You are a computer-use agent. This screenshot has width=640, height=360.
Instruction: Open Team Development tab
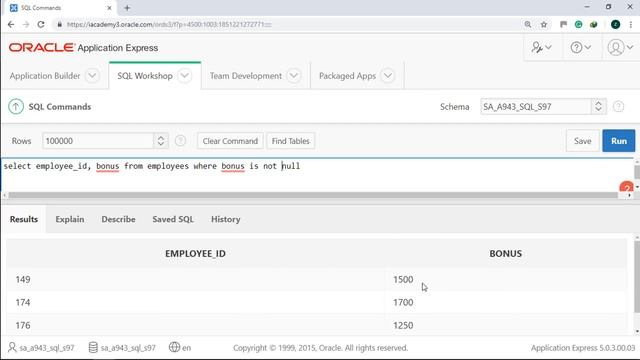246,76
